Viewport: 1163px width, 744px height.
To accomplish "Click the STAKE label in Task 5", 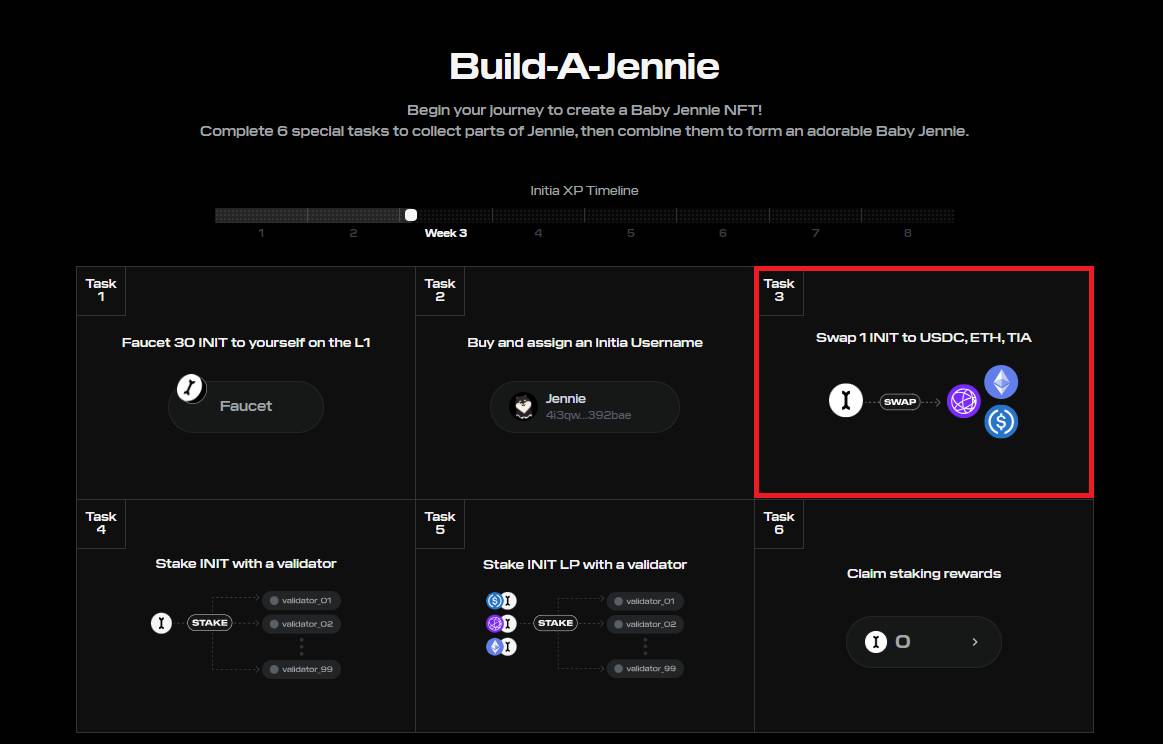I will [x=556, y=623].
